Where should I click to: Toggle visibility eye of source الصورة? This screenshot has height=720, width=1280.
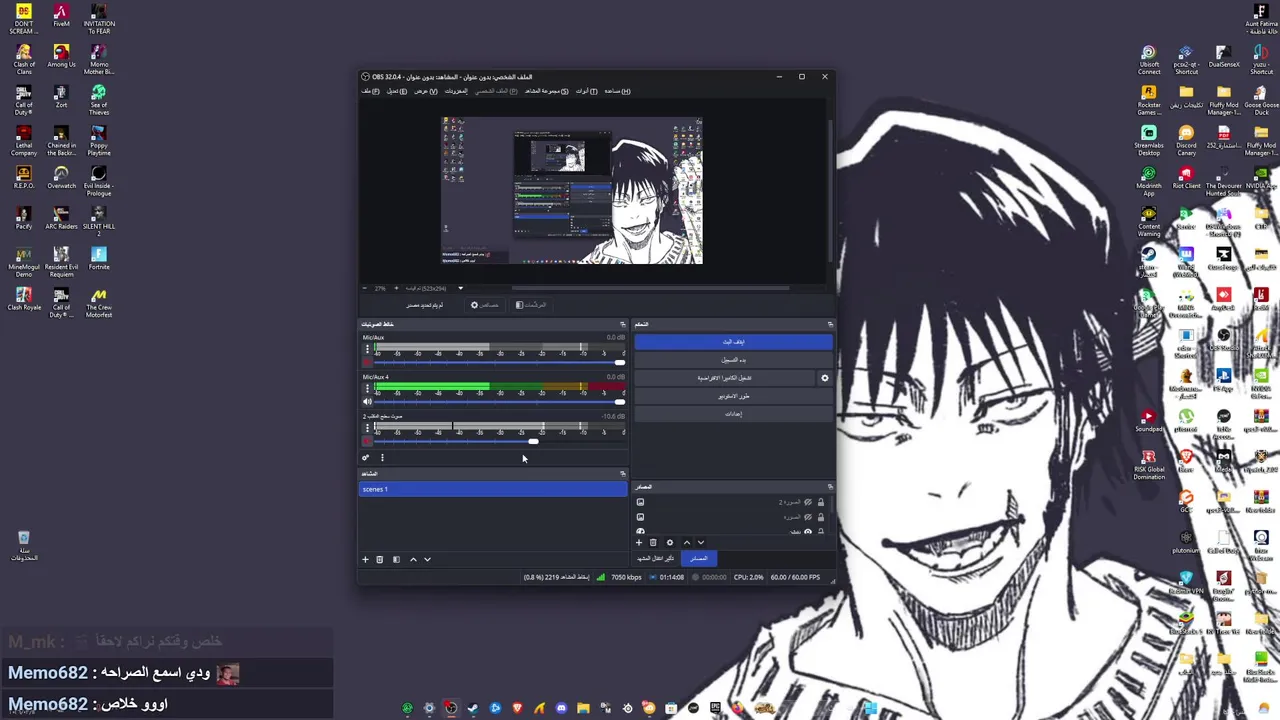pyautogui.click(x=808, y=517)
